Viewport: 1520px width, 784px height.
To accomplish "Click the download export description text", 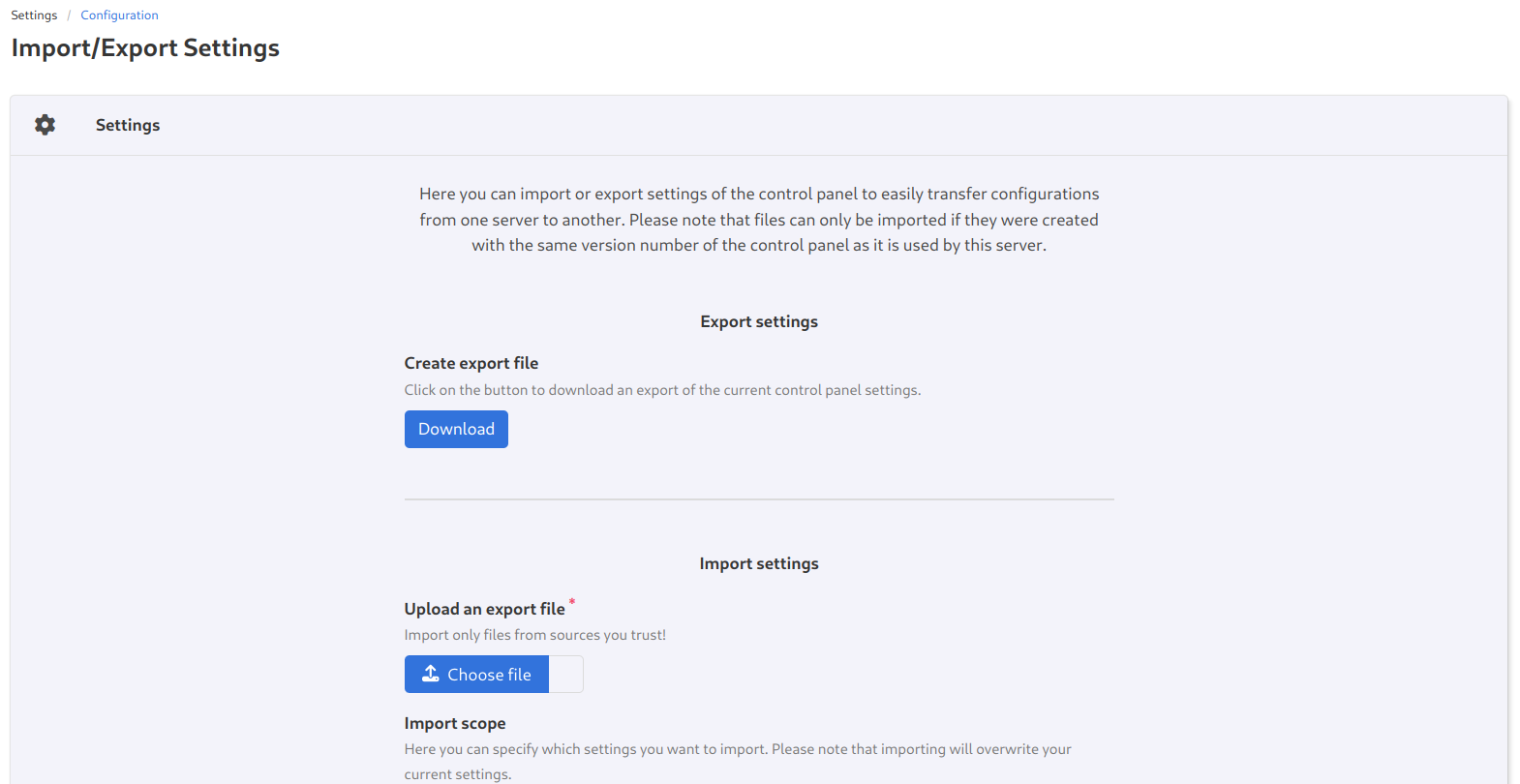I will (x=662, y=390).
